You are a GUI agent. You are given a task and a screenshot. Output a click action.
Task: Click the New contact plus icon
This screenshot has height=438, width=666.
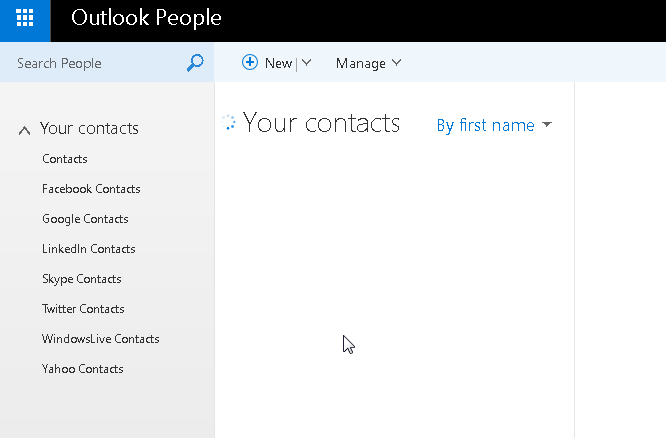tap(250, 63)
